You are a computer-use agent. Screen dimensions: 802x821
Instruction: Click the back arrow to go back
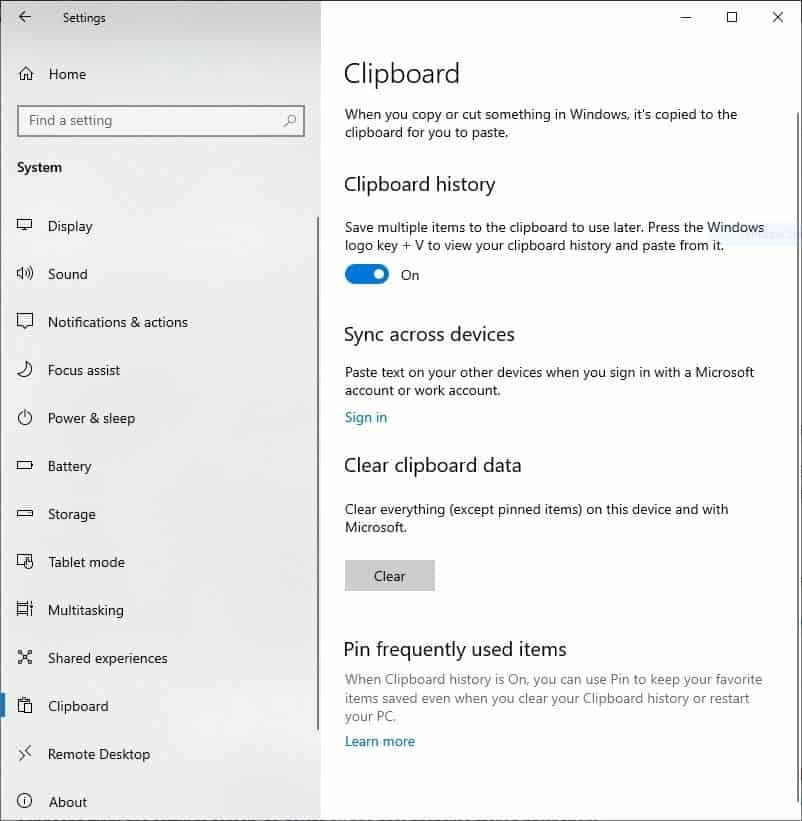(x=25, y=17)
